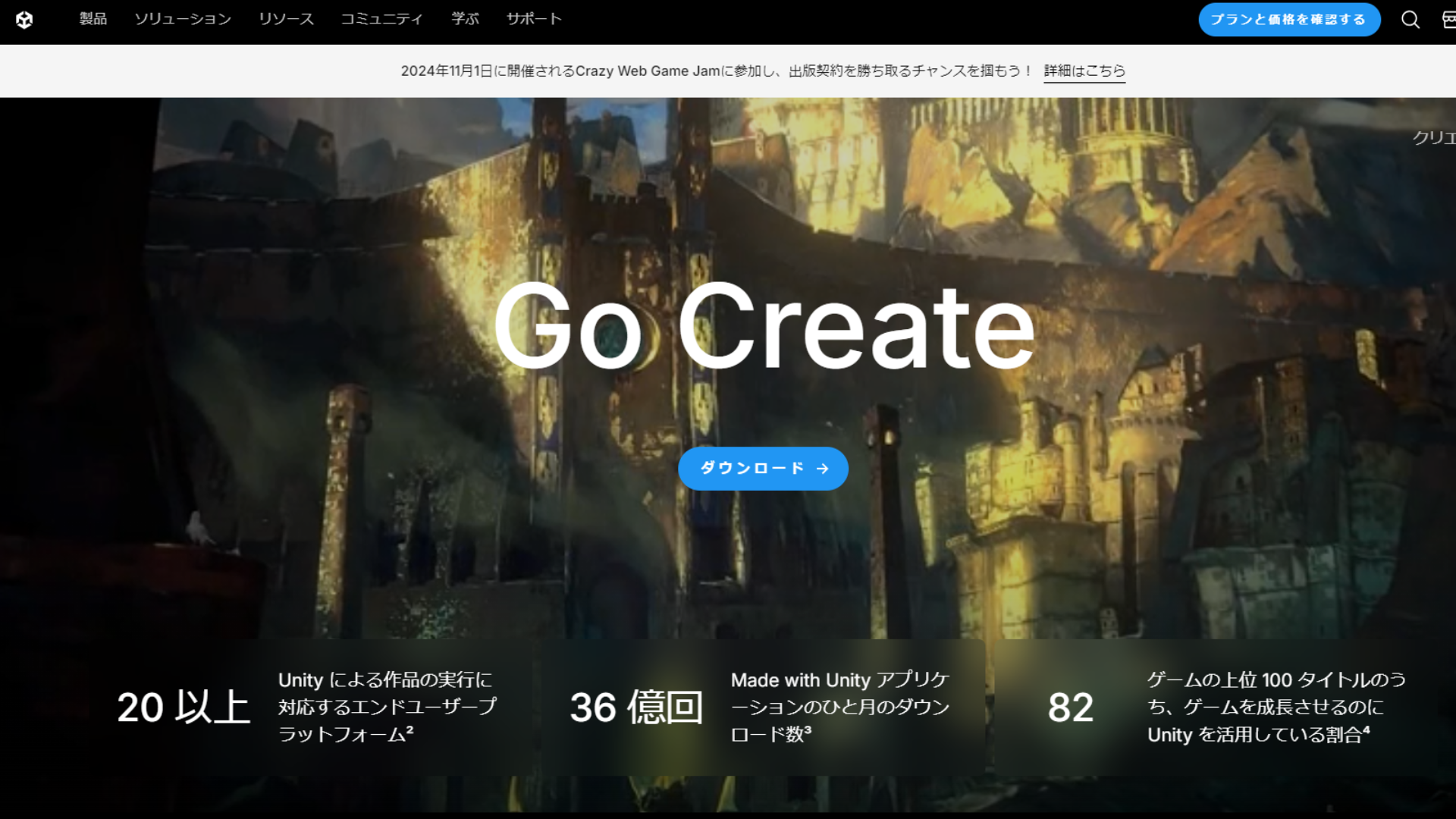Viewport: 1456px width, 819px height.
Task: Open the サポート menu
Action: [x=534, y=19]
